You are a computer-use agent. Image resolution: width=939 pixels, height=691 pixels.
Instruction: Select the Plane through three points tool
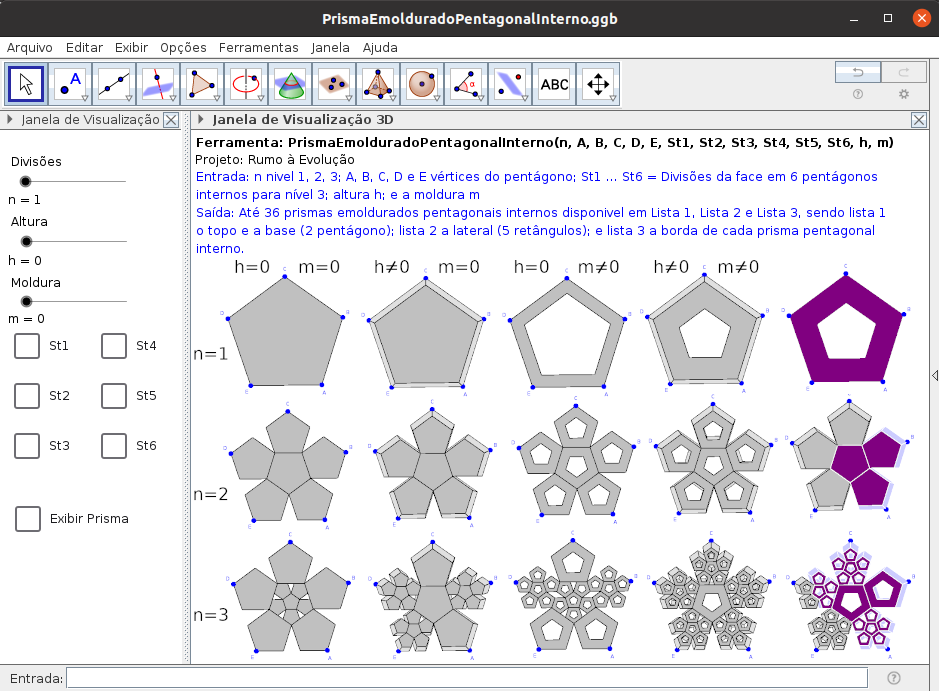(x=334, y=84)
